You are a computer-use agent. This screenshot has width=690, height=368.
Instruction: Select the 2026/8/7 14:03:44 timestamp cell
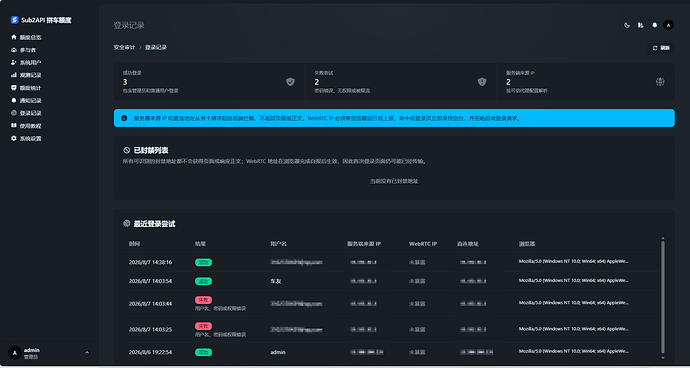tap(150, 304)
